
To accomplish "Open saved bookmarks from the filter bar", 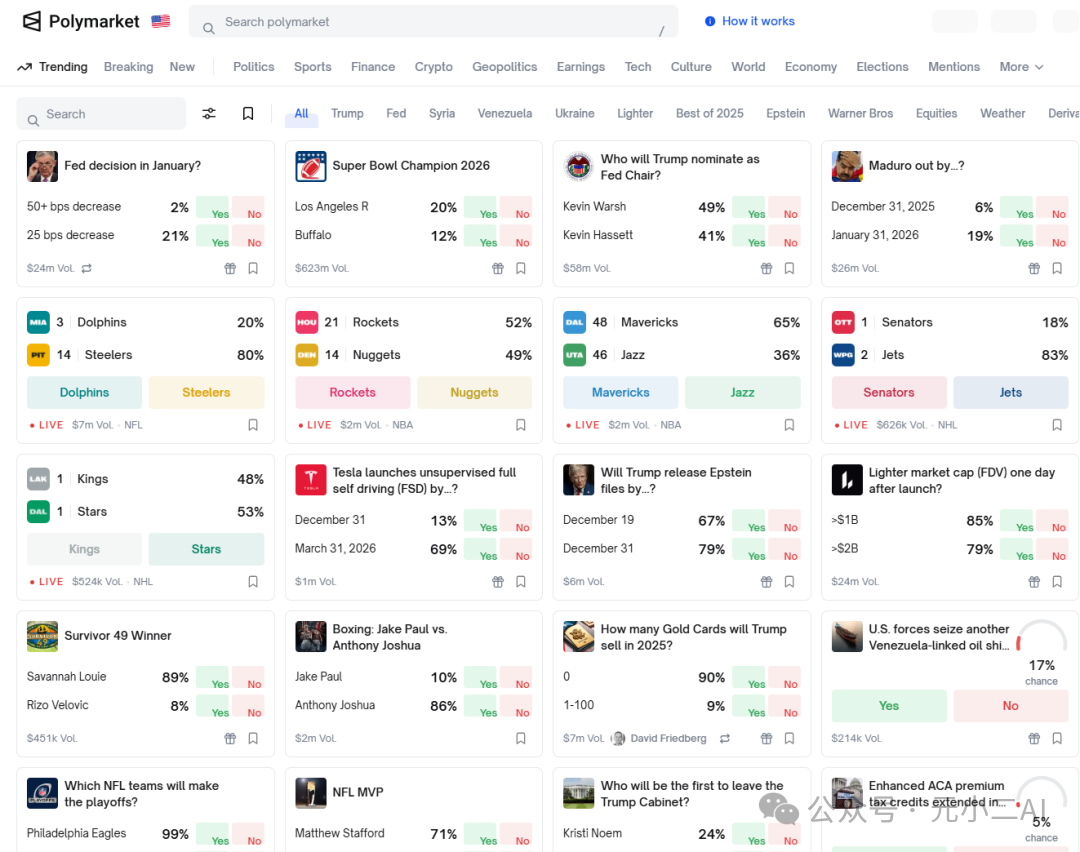I will [248, 114].
